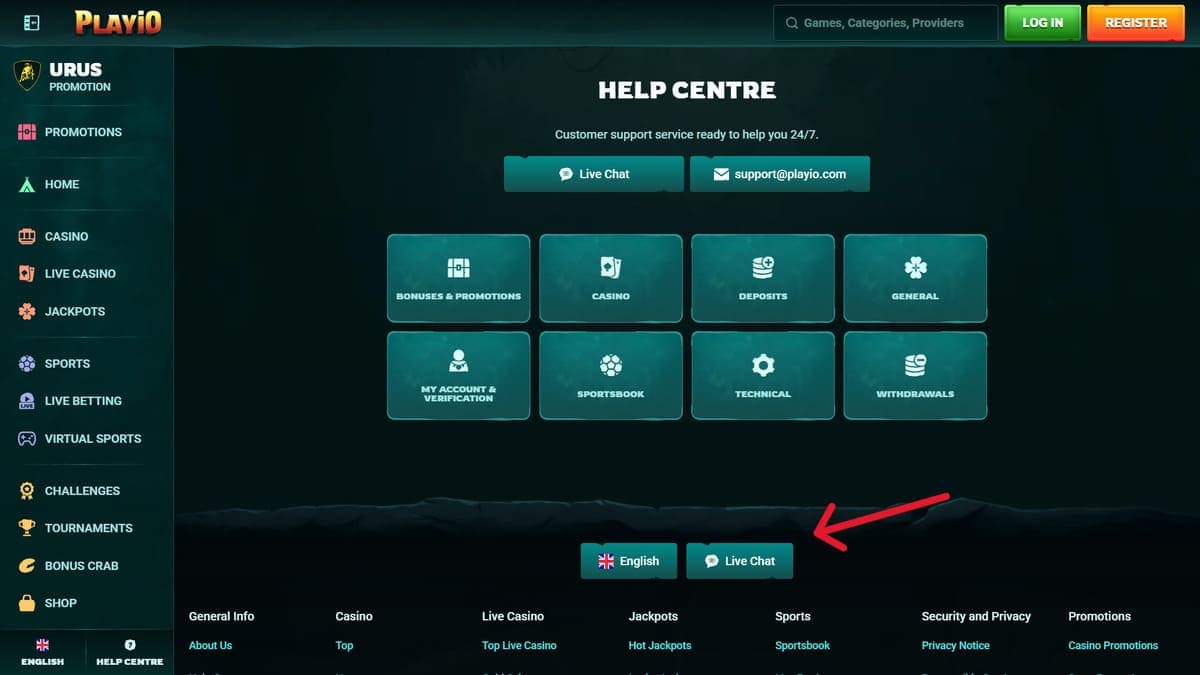Open the Privacy Notice footer link
This screenshot has width=1200, height=675.
point(955,646)
